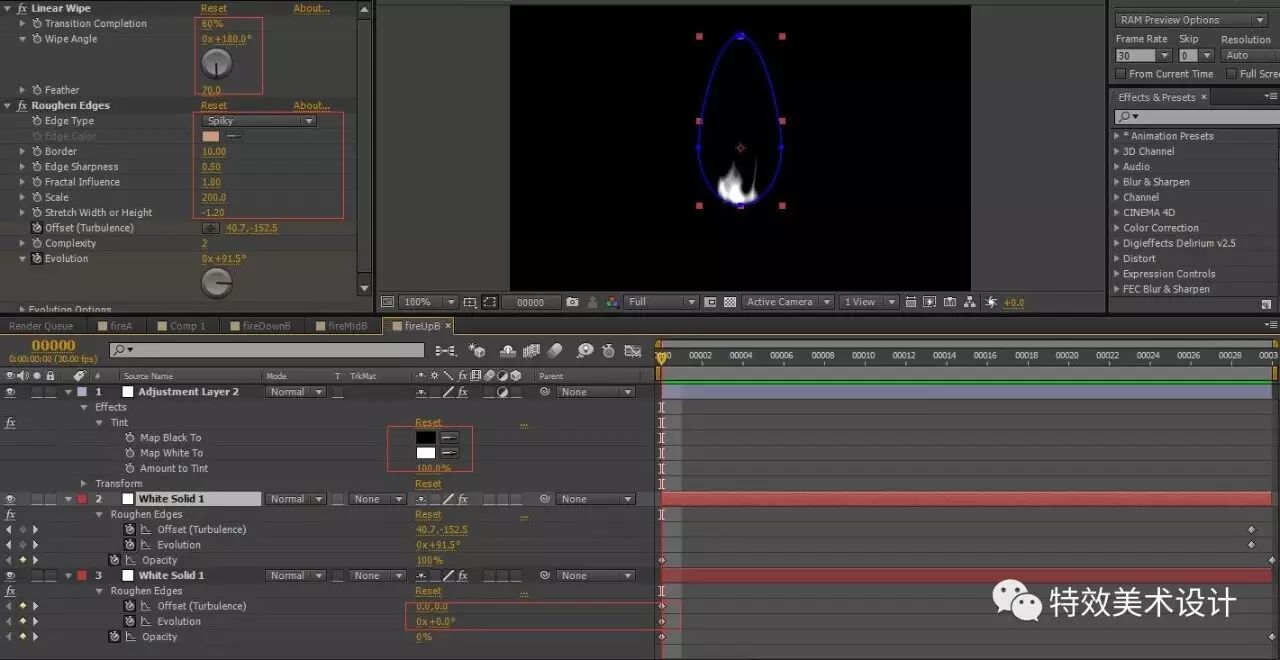Image resolution: width=1280 pixels, height=660 pixels.
Task: Enable Auto-keyframe mode in the timeline
Action: tap(608, 351)
